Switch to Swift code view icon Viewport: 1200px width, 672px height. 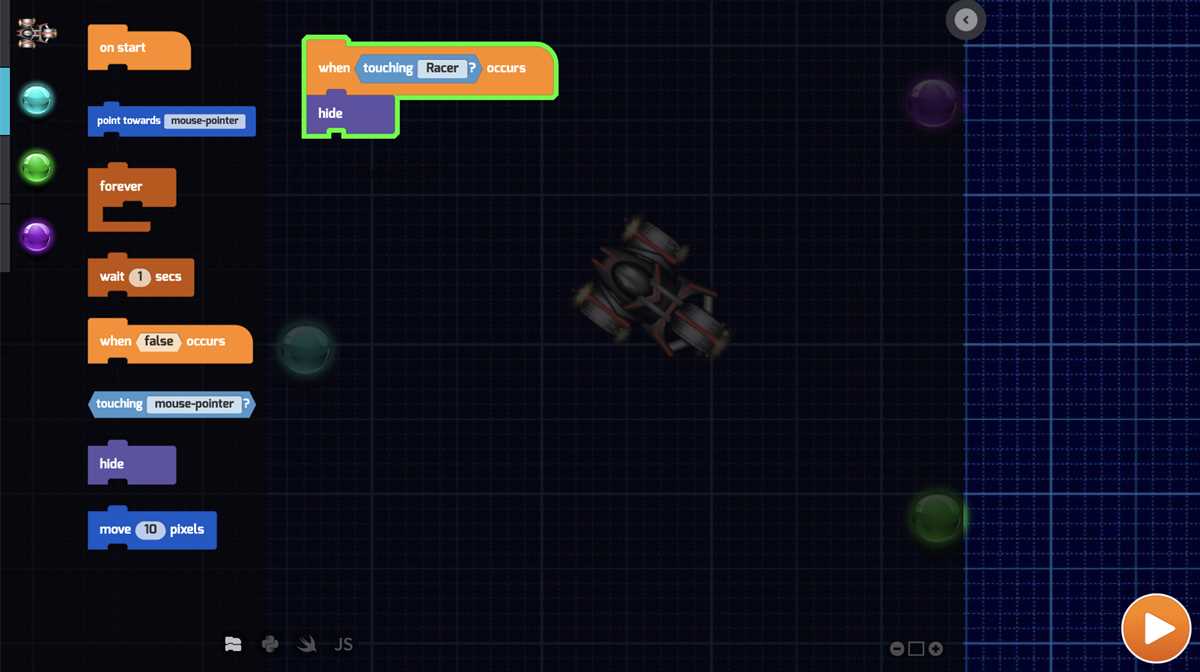(307, 645)
